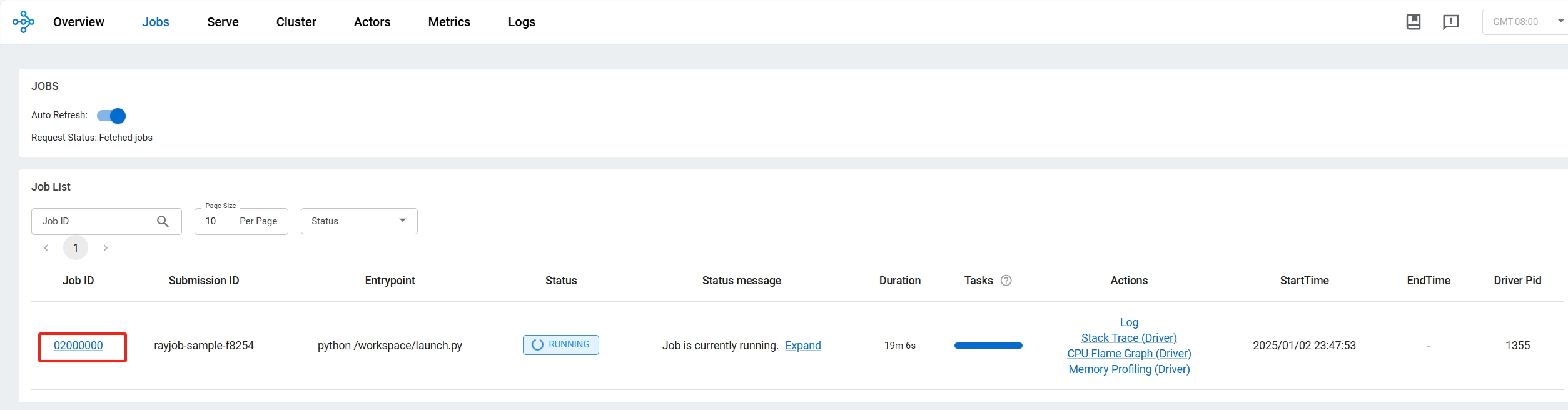The width and height of the screenshot is (1568, 410).
Task: Click the feedback speech bubble icon
Action: click(1450, 22)
